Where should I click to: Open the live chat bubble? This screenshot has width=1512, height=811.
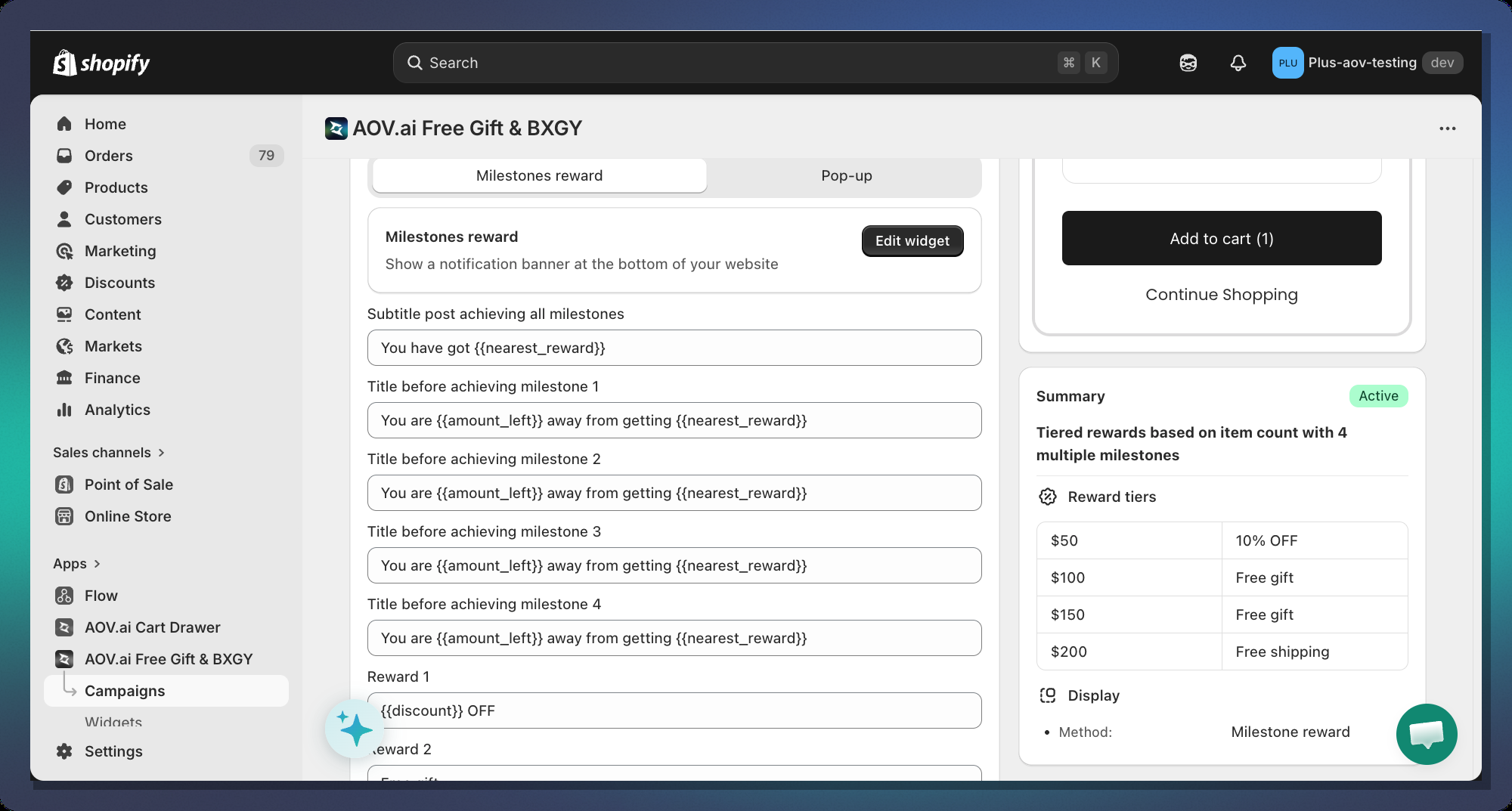coord(1426,734)
